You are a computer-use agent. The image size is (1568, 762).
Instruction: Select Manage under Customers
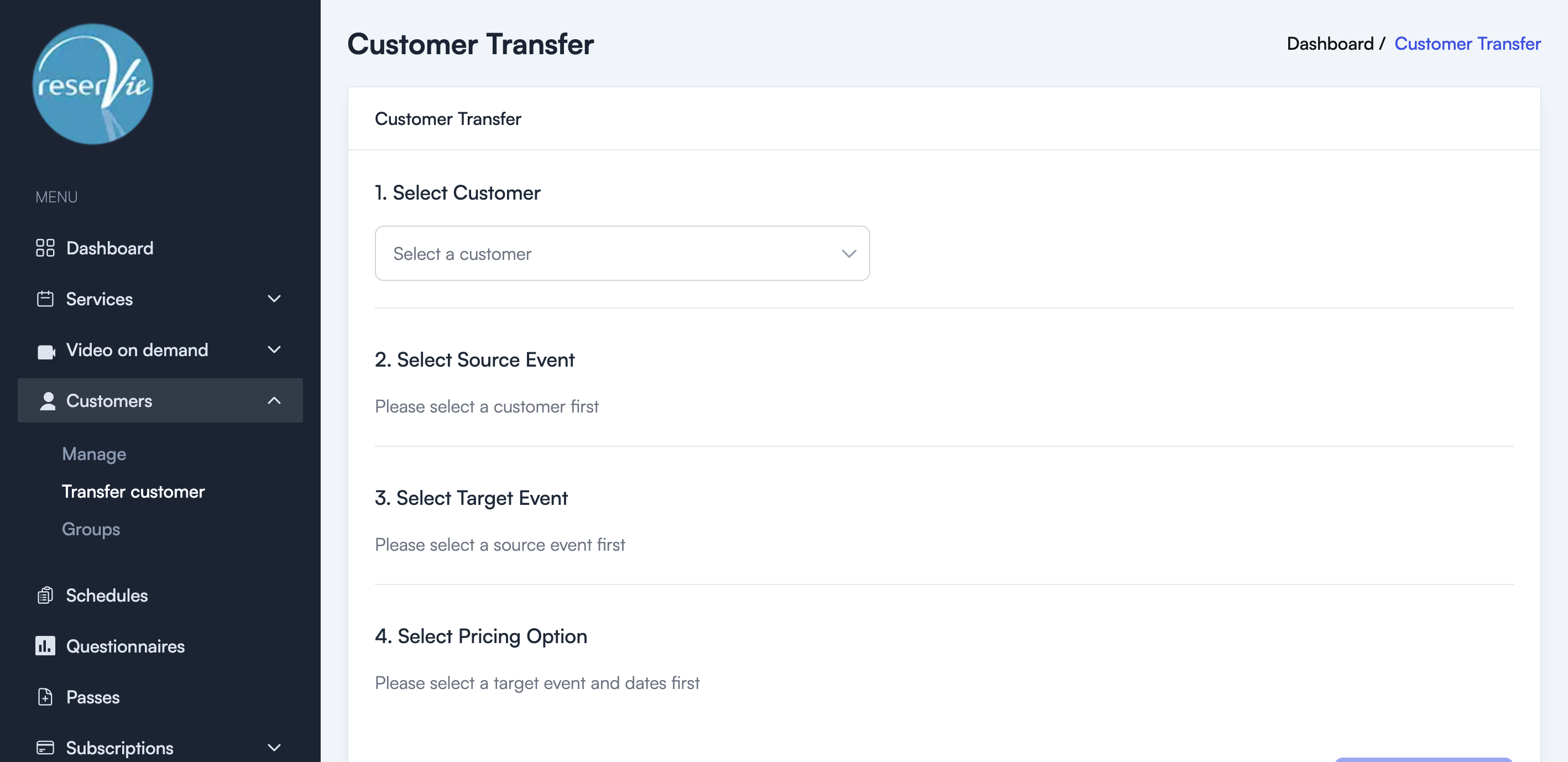(94, 453)
